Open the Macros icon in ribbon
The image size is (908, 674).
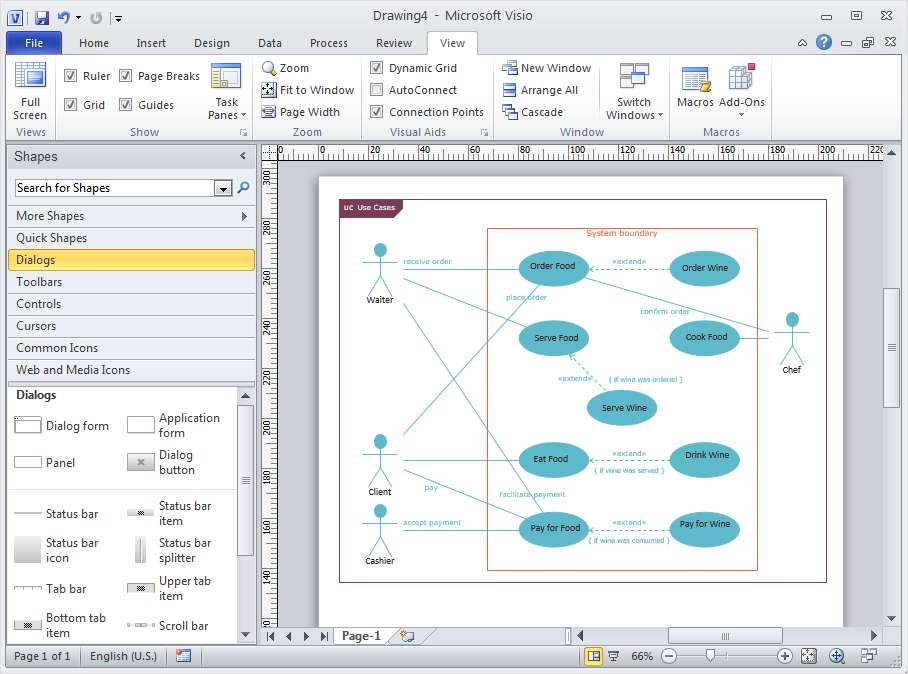click(695, 80)
